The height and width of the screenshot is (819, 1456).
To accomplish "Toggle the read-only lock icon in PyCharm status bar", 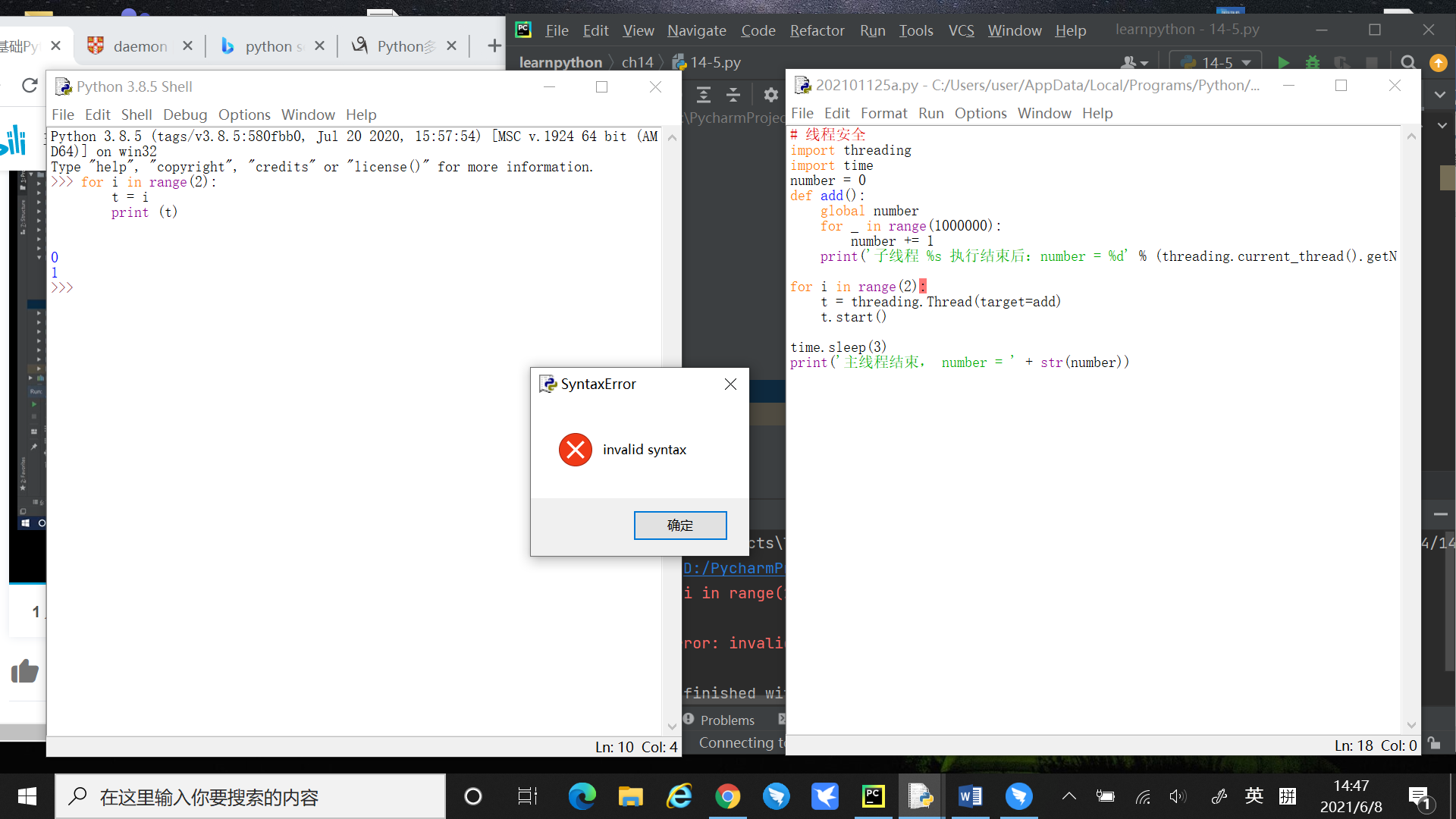I will 1434,744.
